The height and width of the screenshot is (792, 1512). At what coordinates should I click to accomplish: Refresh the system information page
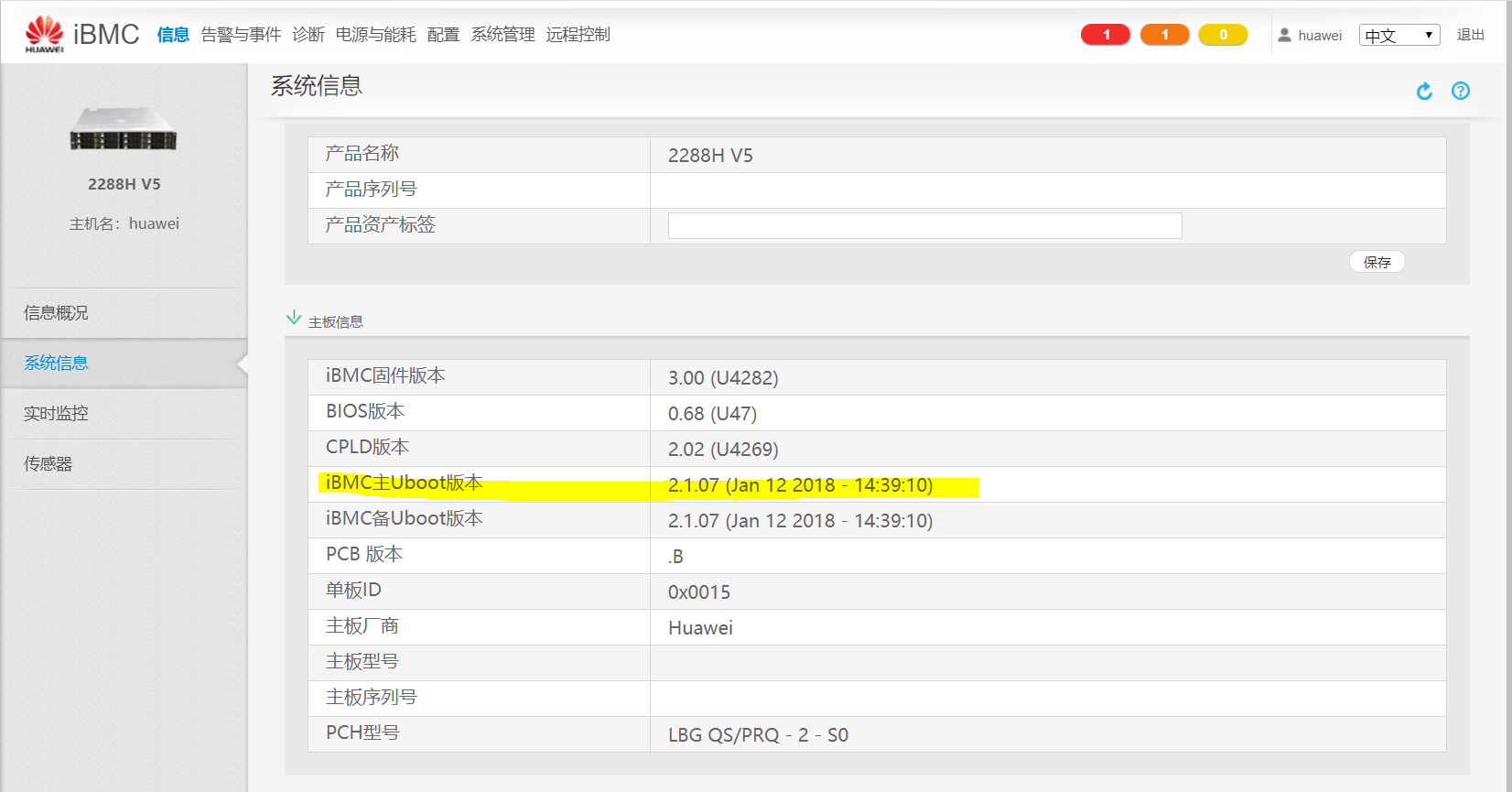pyautogui.click(x=1424, y=91)
